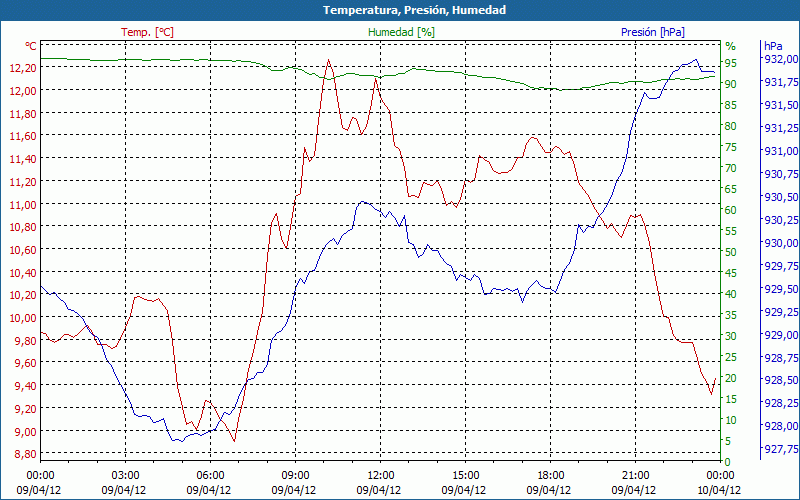Viewport: 800px width, 500px height.
Task: Click the '10/04/12' date label
Action: [x=719, y=490]
